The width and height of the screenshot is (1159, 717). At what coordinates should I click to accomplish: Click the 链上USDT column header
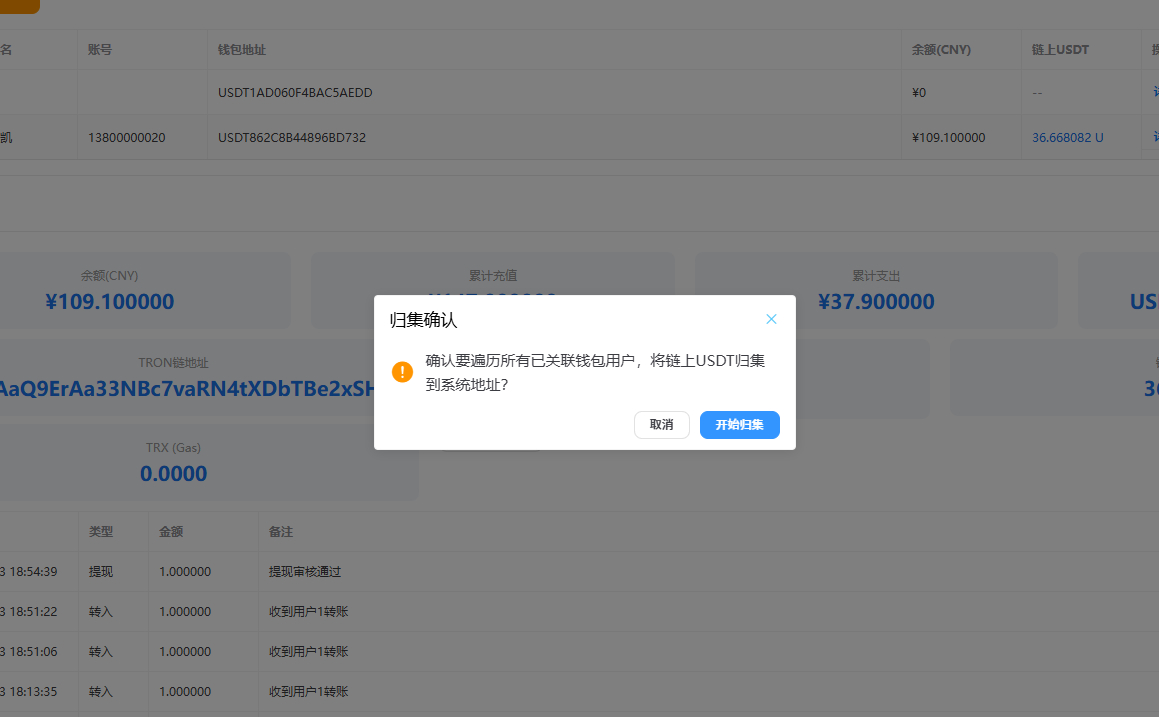click(1060, 50)
